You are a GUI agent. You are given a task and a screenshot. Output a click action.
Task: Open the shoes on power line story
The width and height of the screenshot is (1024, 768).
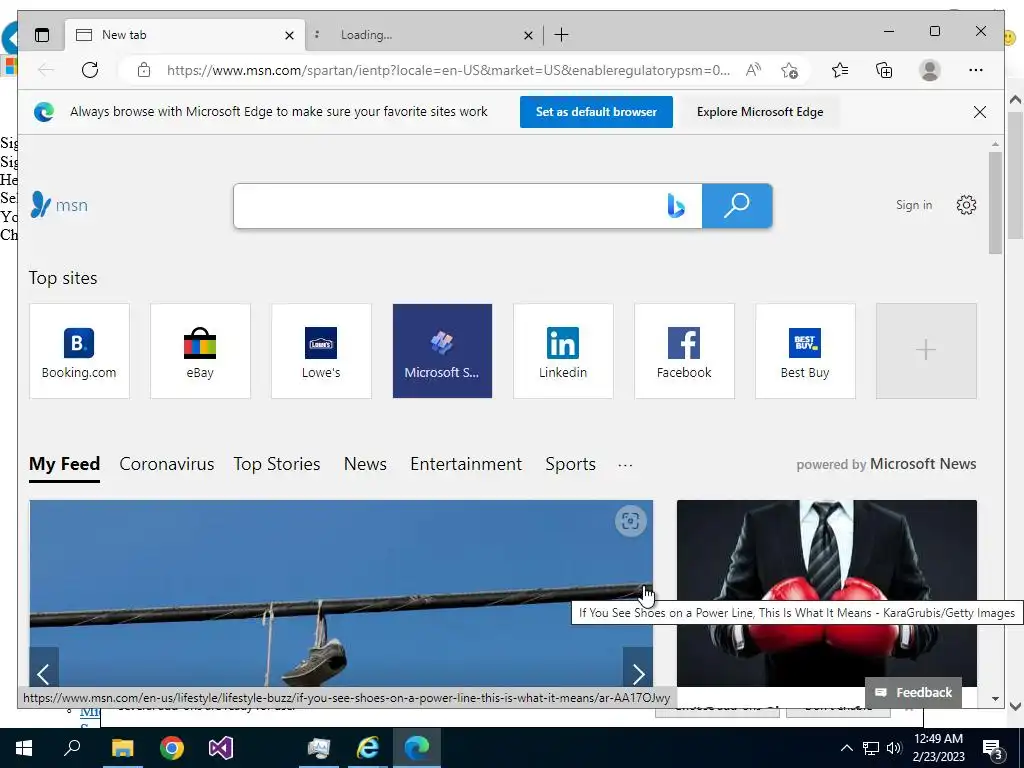341,593
